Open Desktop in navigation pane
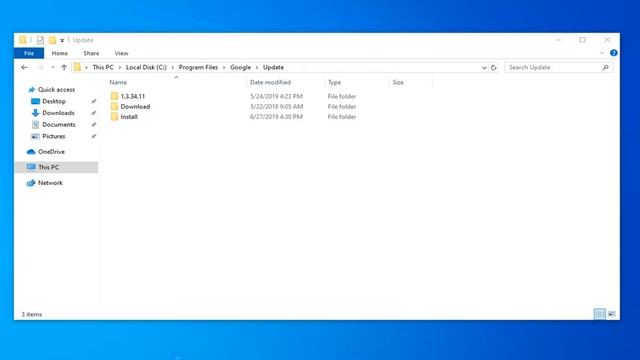 54,101
